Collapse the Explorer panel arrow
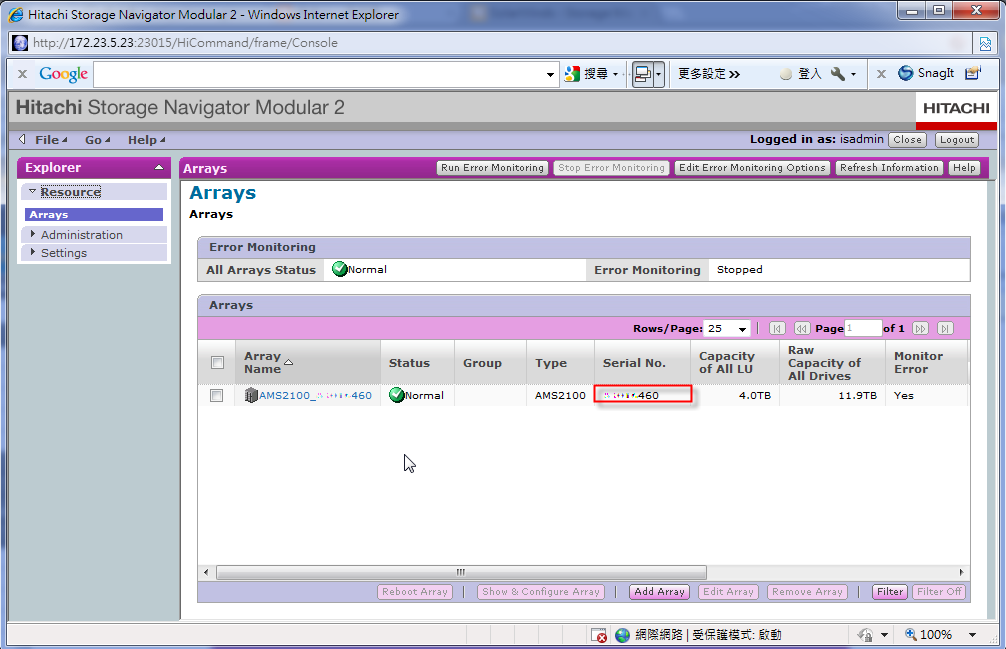The height and width of the screenshot is (649, 1006). pyautogui.click(x=158, y=167)
